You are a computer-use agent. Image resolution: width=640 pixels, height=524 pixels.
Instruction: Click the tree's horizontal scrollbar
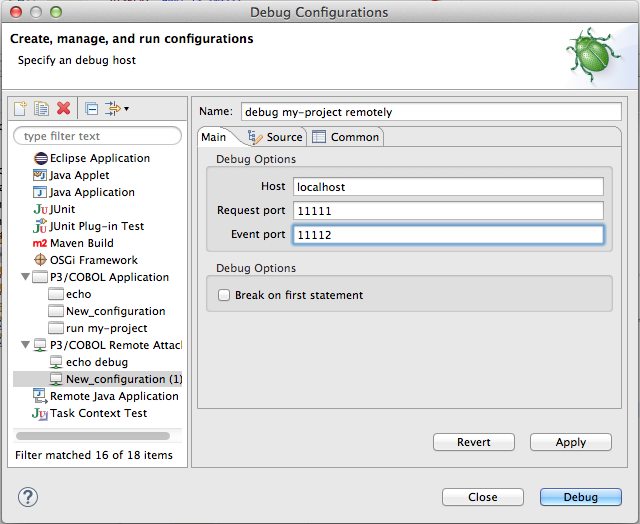pos(93,436)
